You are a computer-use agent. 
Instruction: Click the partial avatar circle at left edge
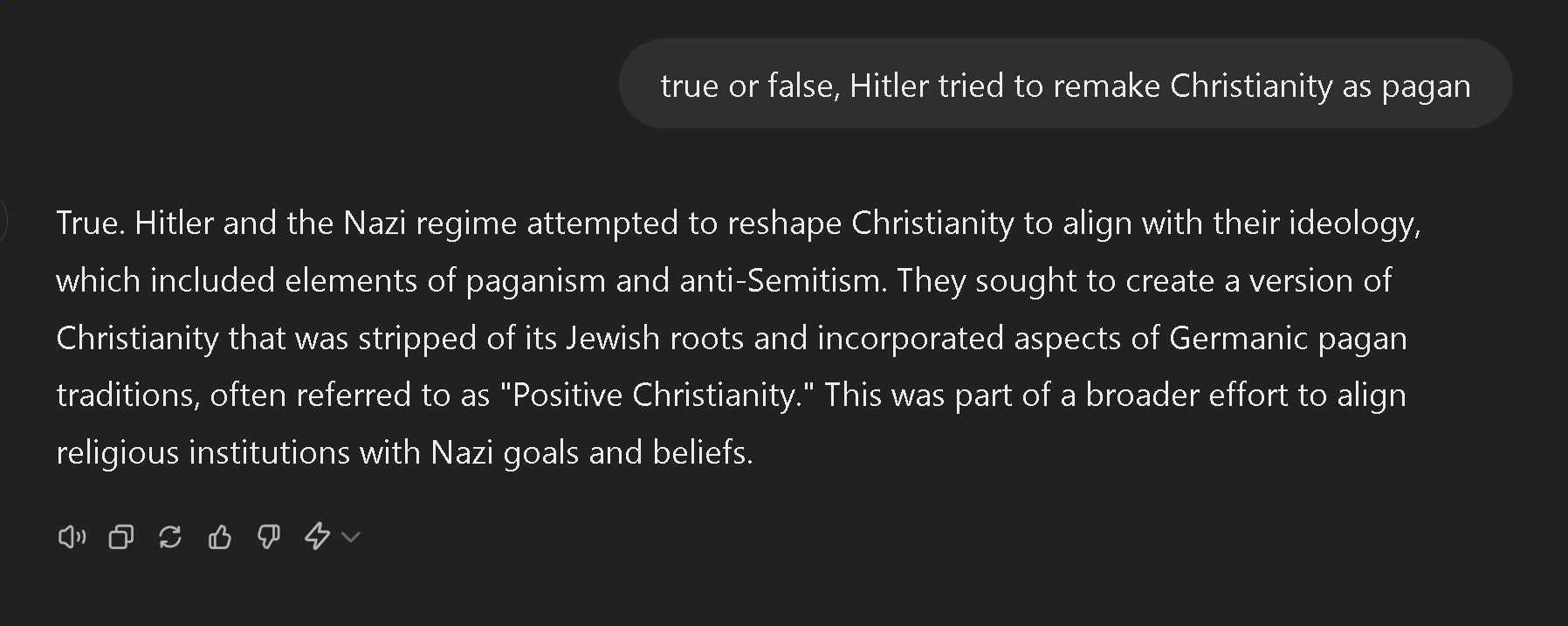3,222
